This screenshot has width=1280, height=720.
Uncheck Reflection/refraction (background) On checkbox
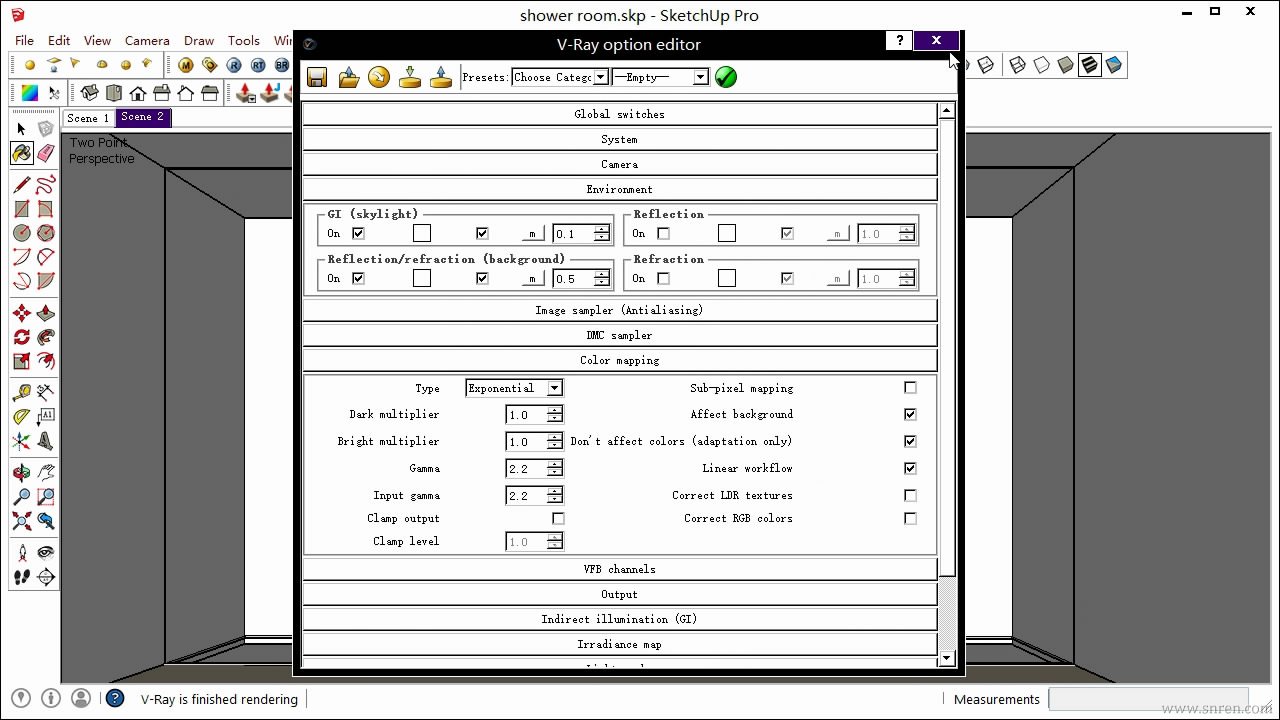358,278
